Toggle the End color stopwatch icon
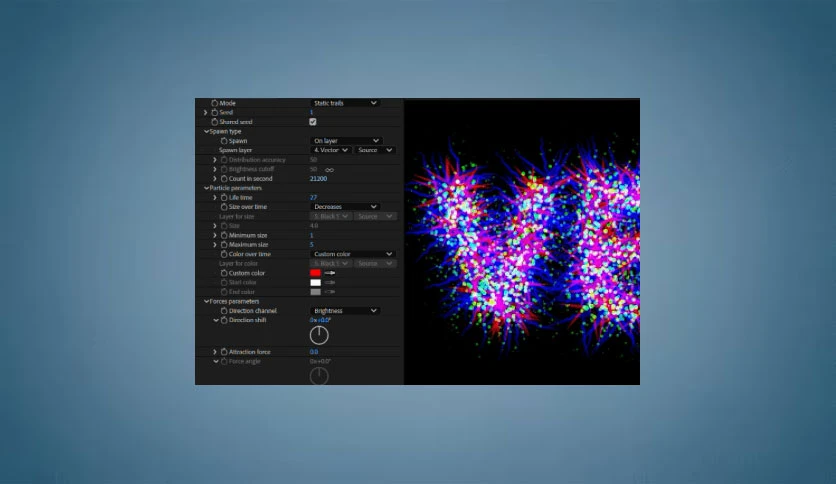This screenshot has height=484, width=836. pos(224,292)
